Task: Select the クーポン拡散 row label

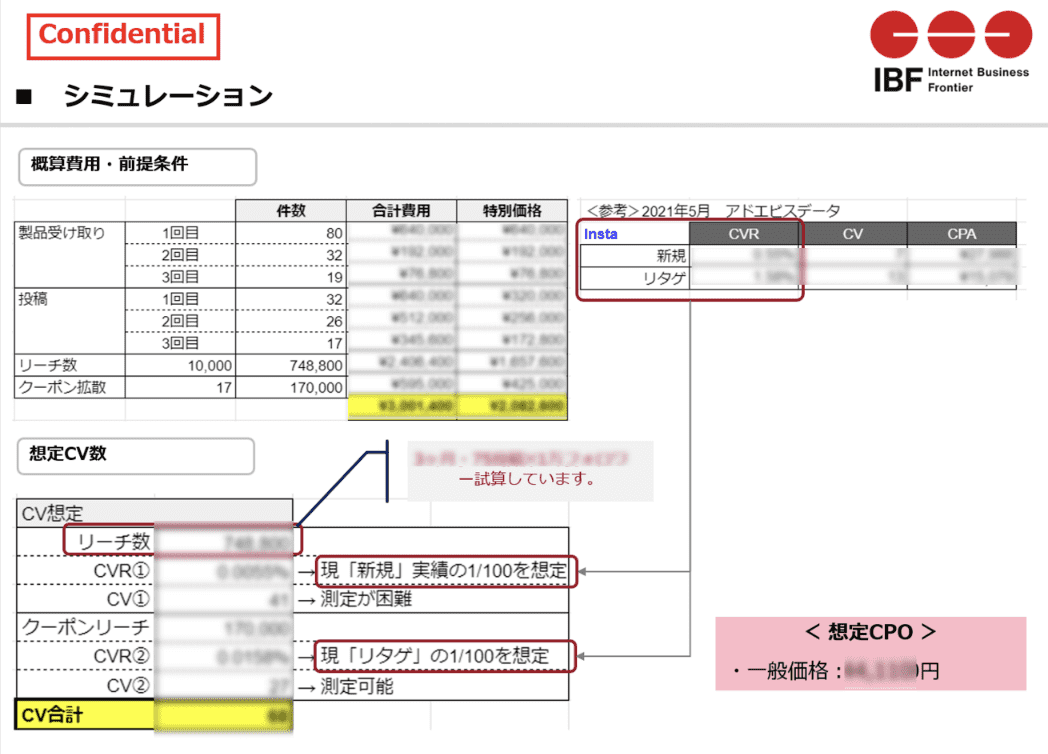Action: click(x=62, y=387)
